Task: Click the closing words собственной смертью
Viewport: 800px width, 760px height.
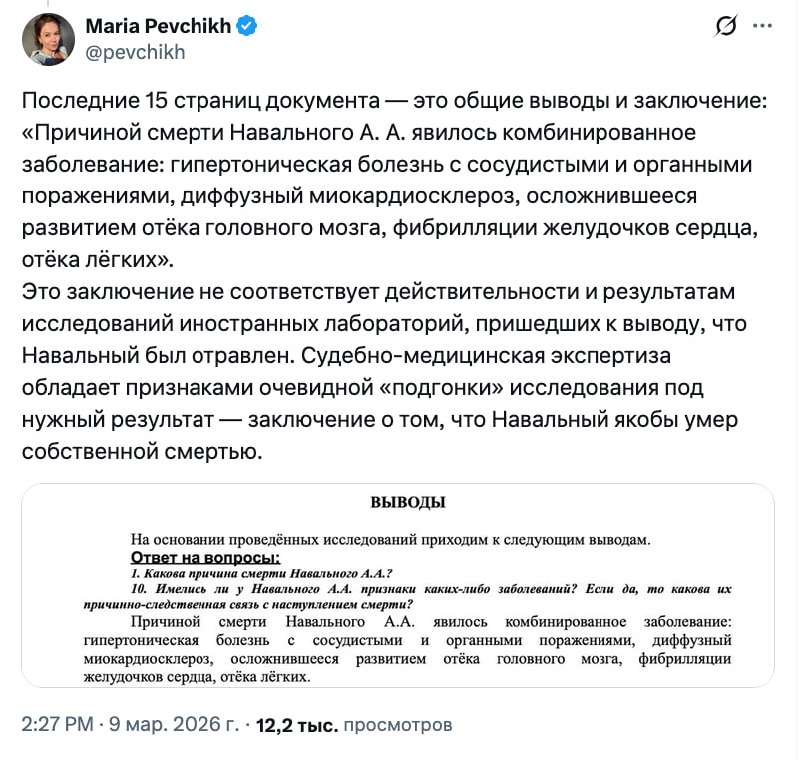Action: (140, 451)
